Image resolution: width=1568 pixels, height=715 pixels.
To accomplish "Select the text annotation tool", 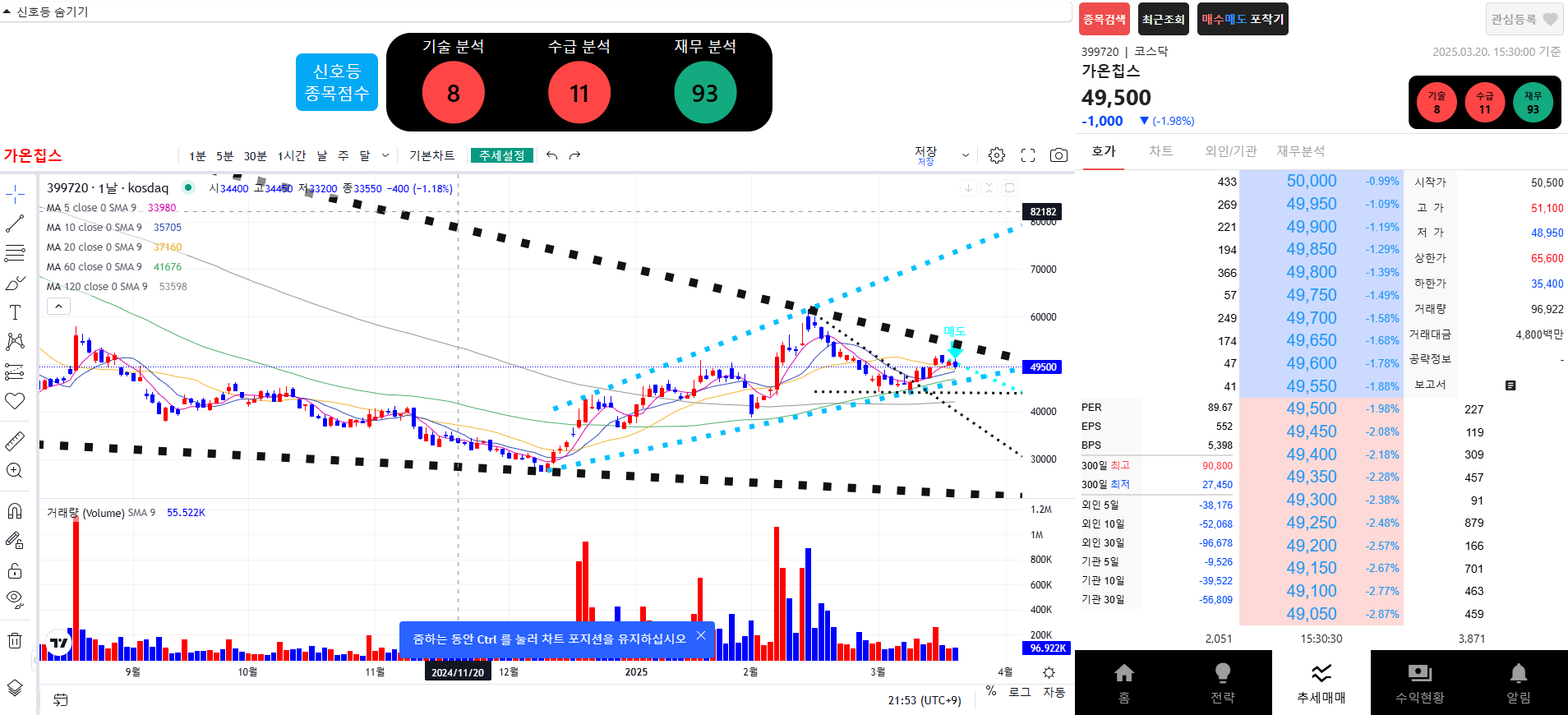I will (x=15, y=312).
